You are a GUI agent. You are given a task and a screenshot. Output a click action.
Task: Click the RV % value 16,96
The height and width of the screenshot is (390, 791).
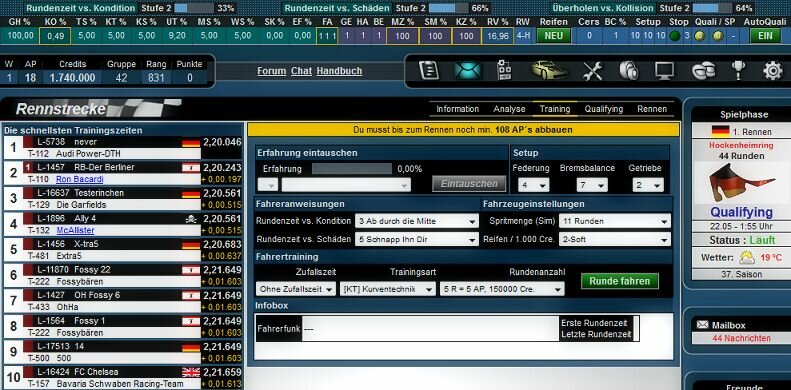coord(498,36)
